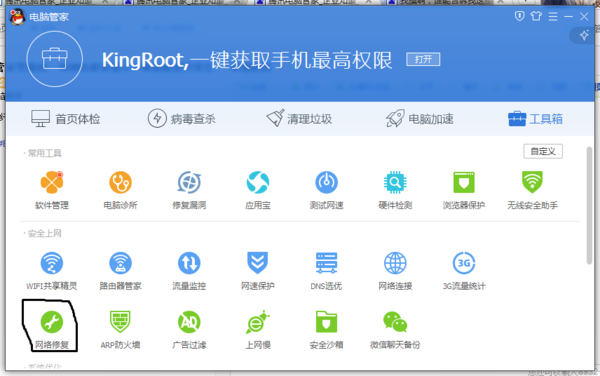Click the toolbox list vertical scrollbar
600x376 pixels.
coord(589,205)
